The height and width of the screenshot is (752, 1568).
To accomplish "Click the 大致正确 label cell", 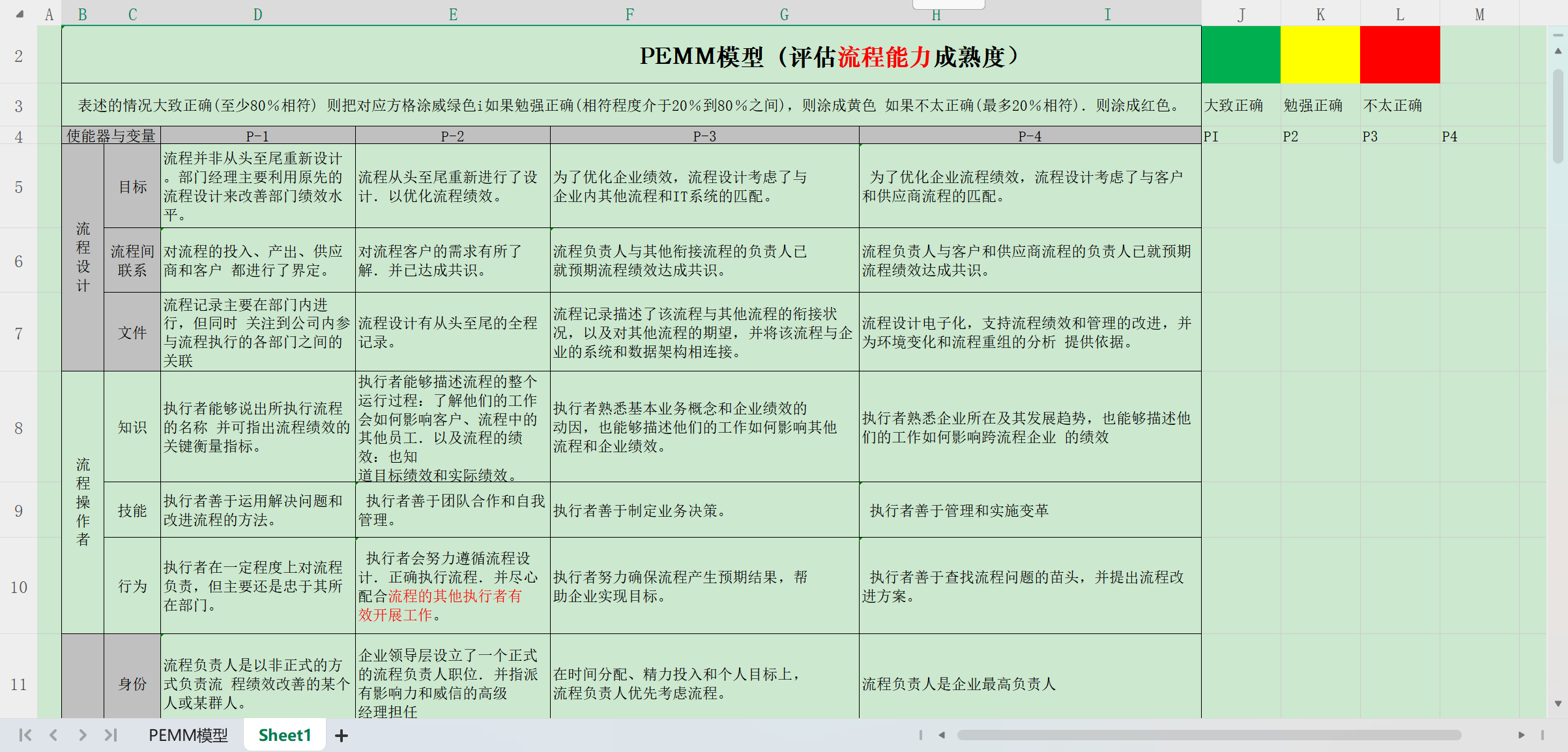I will pyautogui.click(x=1235, y=105).
